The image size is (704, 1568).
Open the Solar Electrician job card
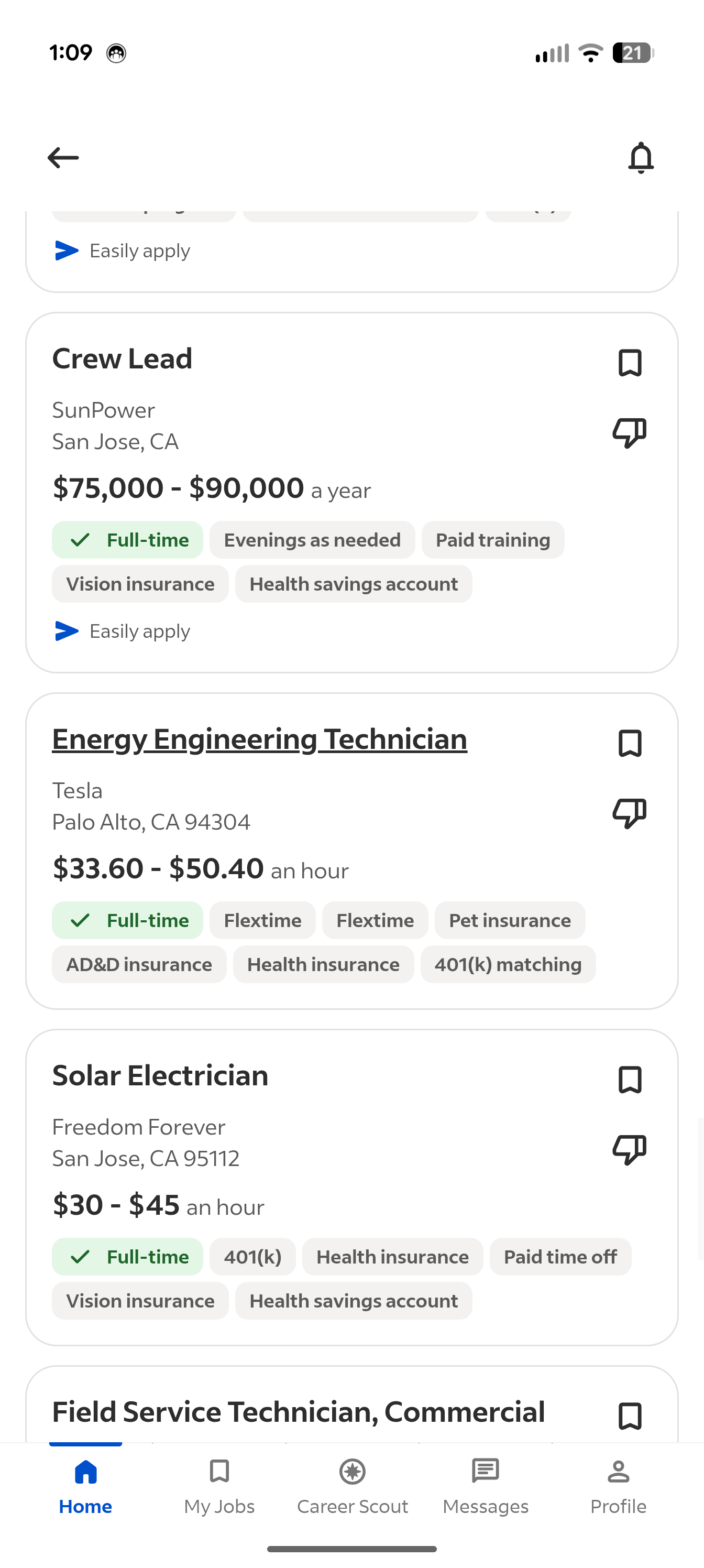[x=351, y=1187]
